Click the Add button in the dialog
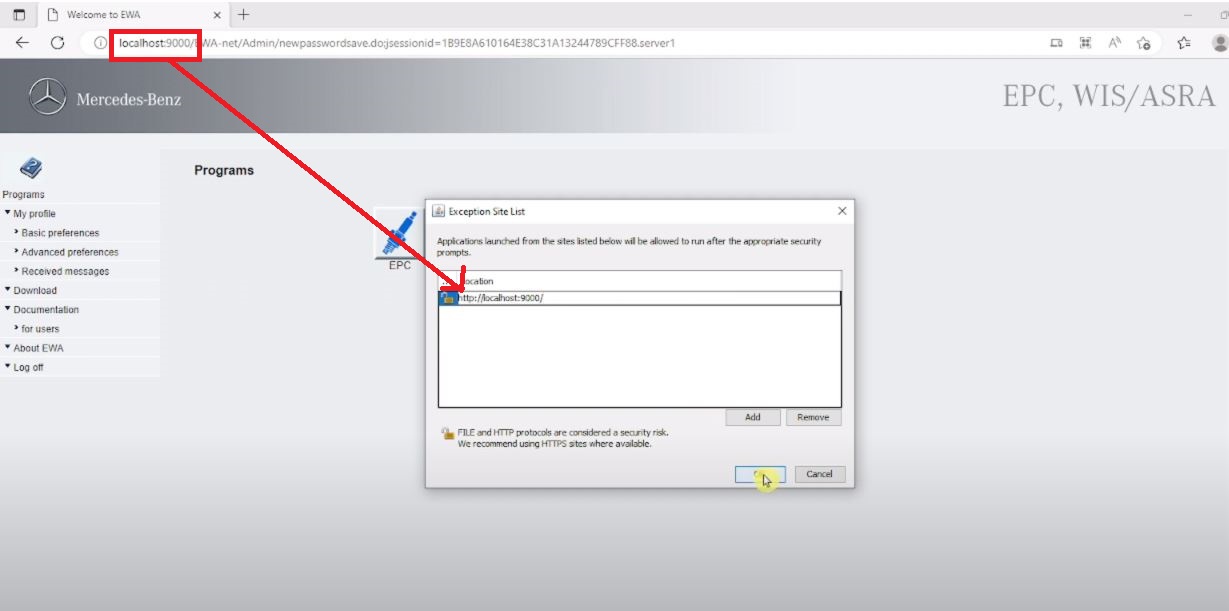This screenshot has height=611, width=1229. click(753, 417)
